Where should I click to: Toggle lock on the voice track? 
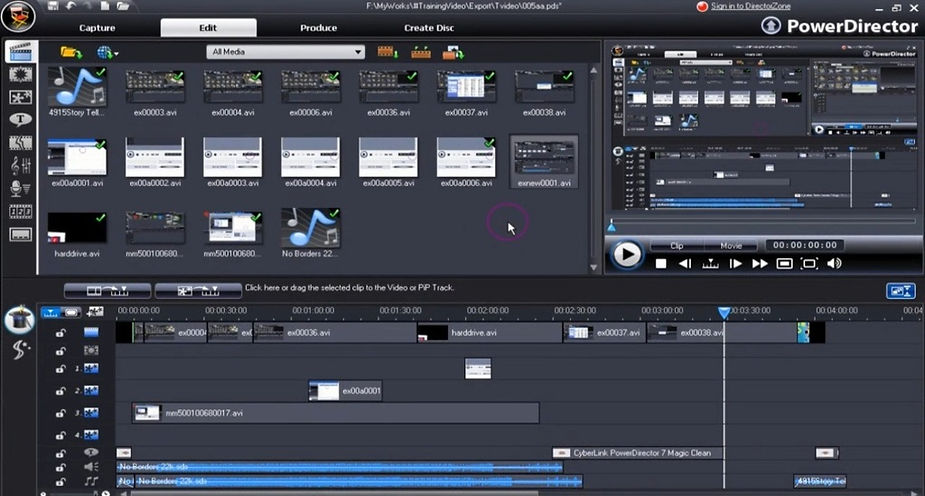(x=60, y=468)
